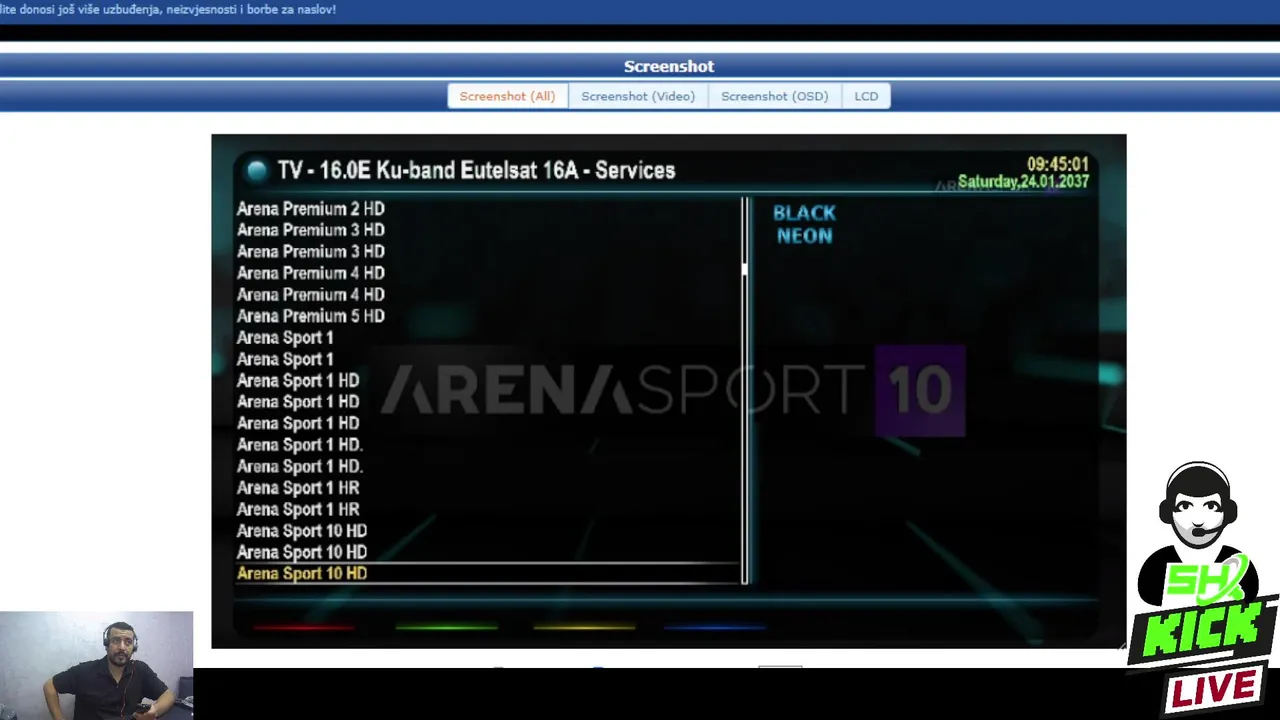The height and width of the screenshot is (720, 1280).
Task: Click the red color key bar
Action: (x=303, y=627)
